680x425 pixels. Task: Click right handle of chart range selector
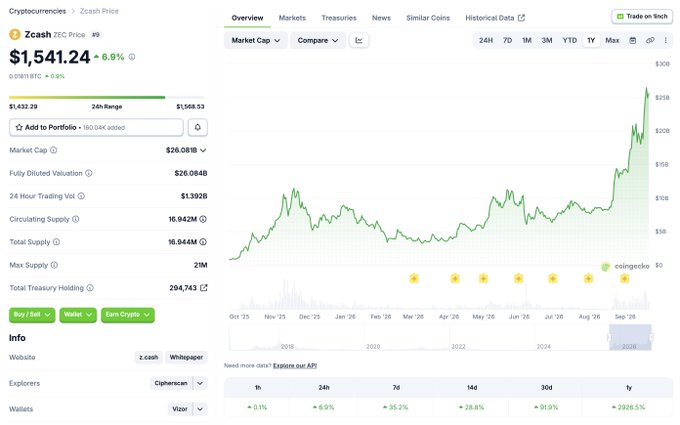tap(651, 337)
